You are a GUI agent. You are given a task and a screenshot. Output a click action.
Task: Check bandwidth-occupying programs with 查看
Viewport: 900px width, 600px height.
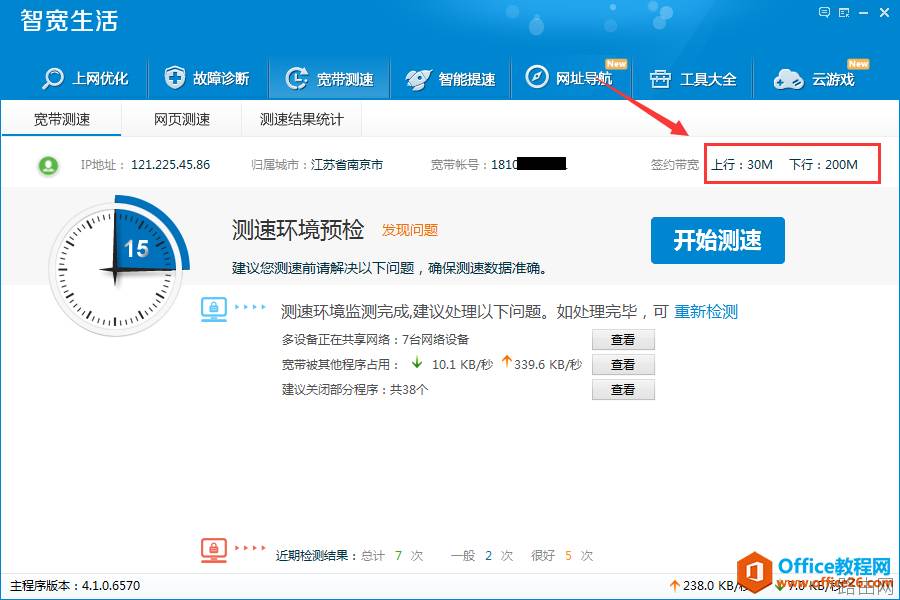pos(623,364)
